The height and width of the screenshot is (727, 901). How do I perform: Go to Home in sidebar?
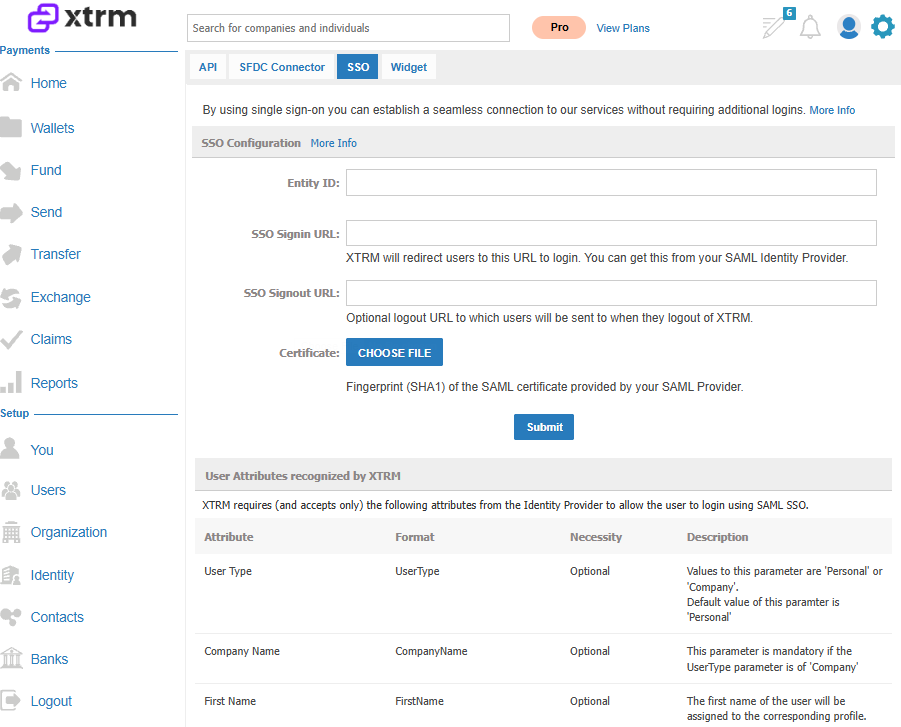[49, 83]
